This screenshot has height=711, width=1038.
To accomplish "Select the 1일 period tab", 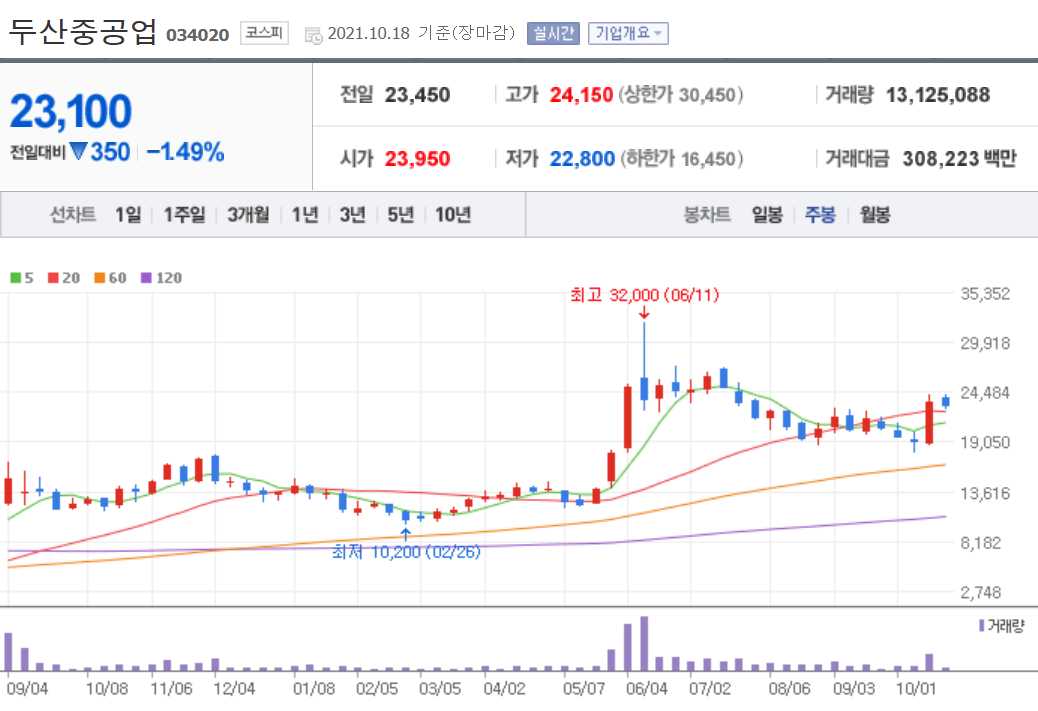I will pos(126,214).
